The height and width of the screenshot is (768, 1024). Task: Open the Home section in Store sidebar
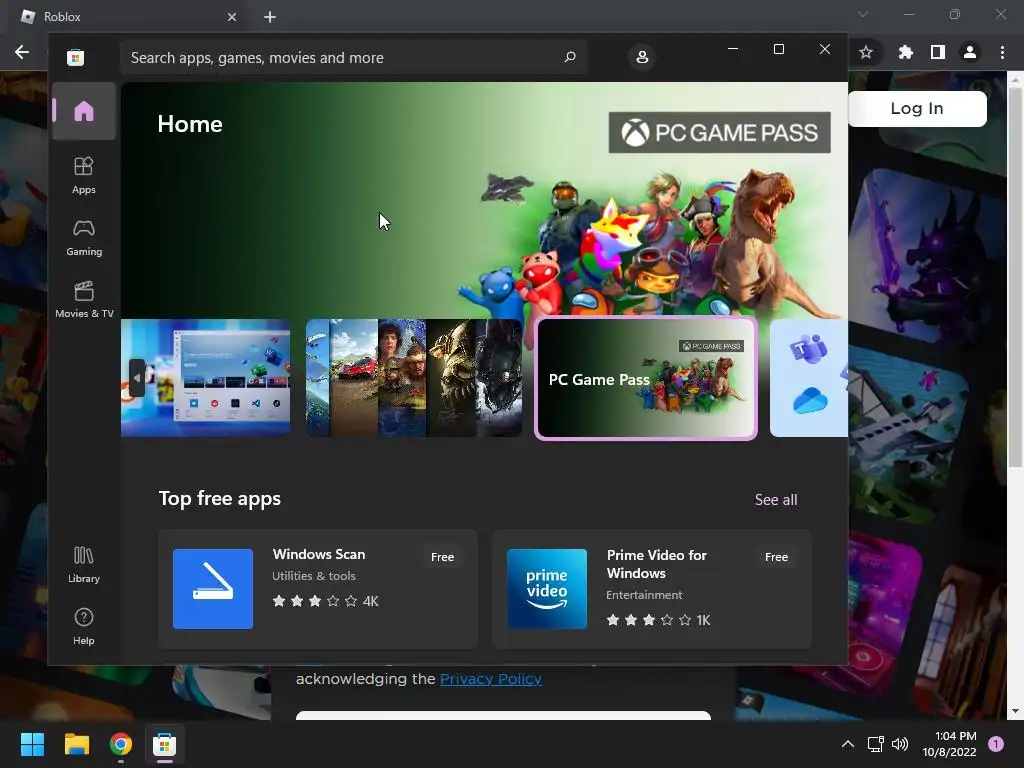pos(84,111)
